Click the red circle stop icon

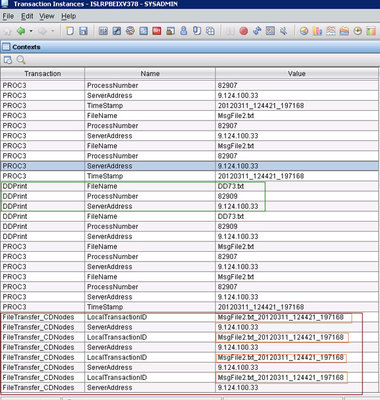click(244, 31)
